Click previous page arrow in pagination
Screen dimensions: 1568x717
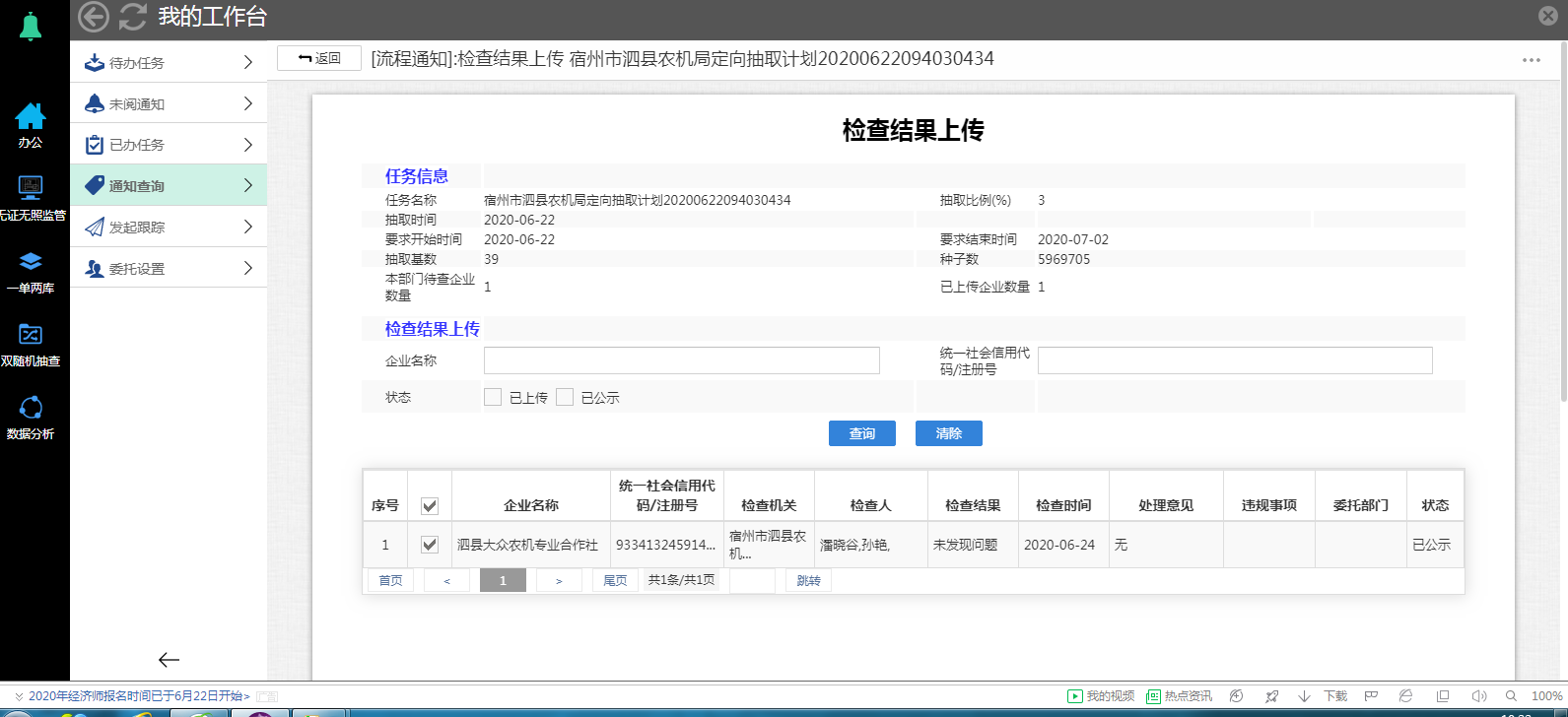[x=446, y=580]
